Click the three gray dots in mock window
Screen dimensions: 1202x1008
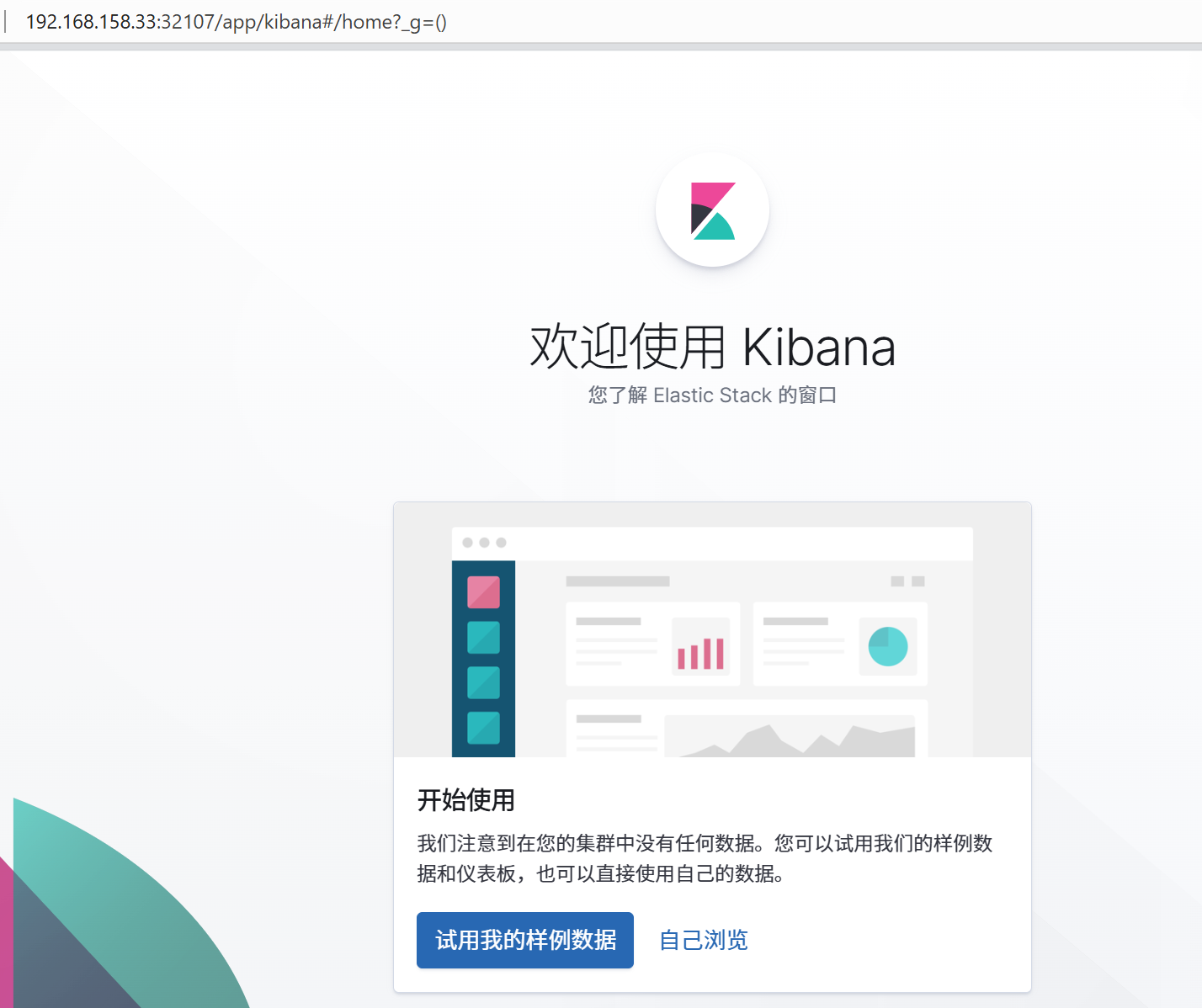click(x=484, y=543)
